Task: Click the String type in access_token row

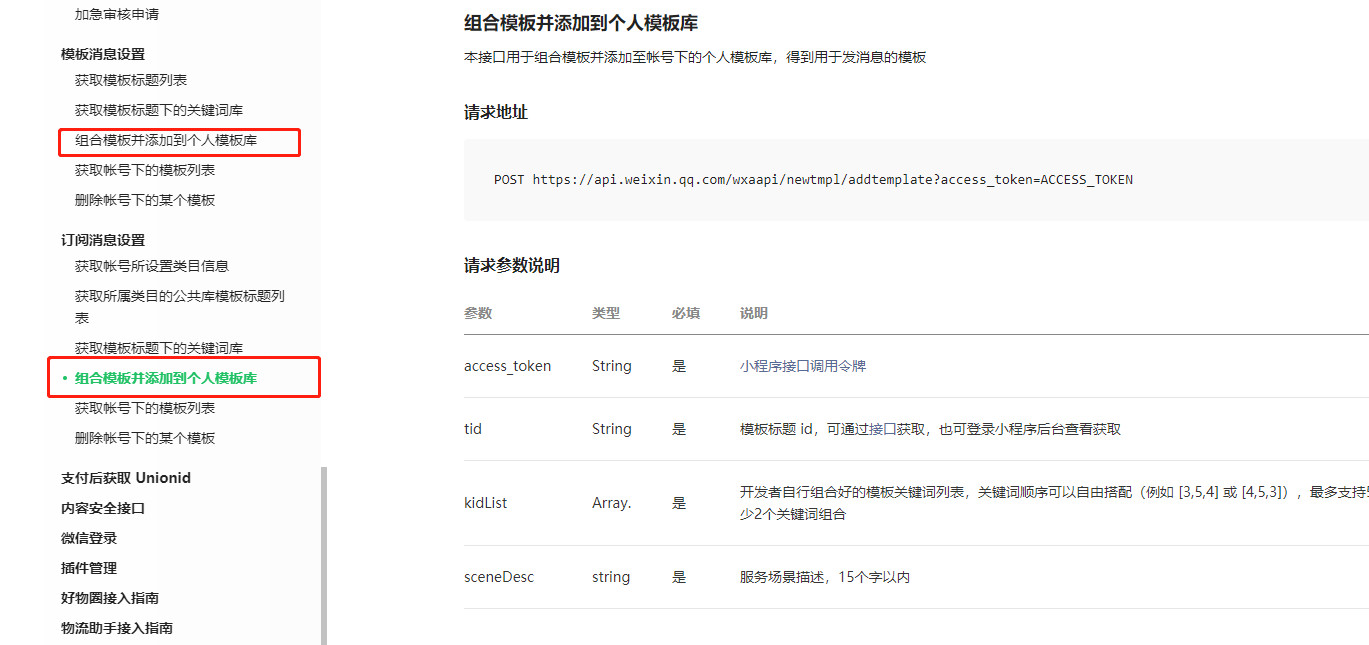Action: coord(612,366)
